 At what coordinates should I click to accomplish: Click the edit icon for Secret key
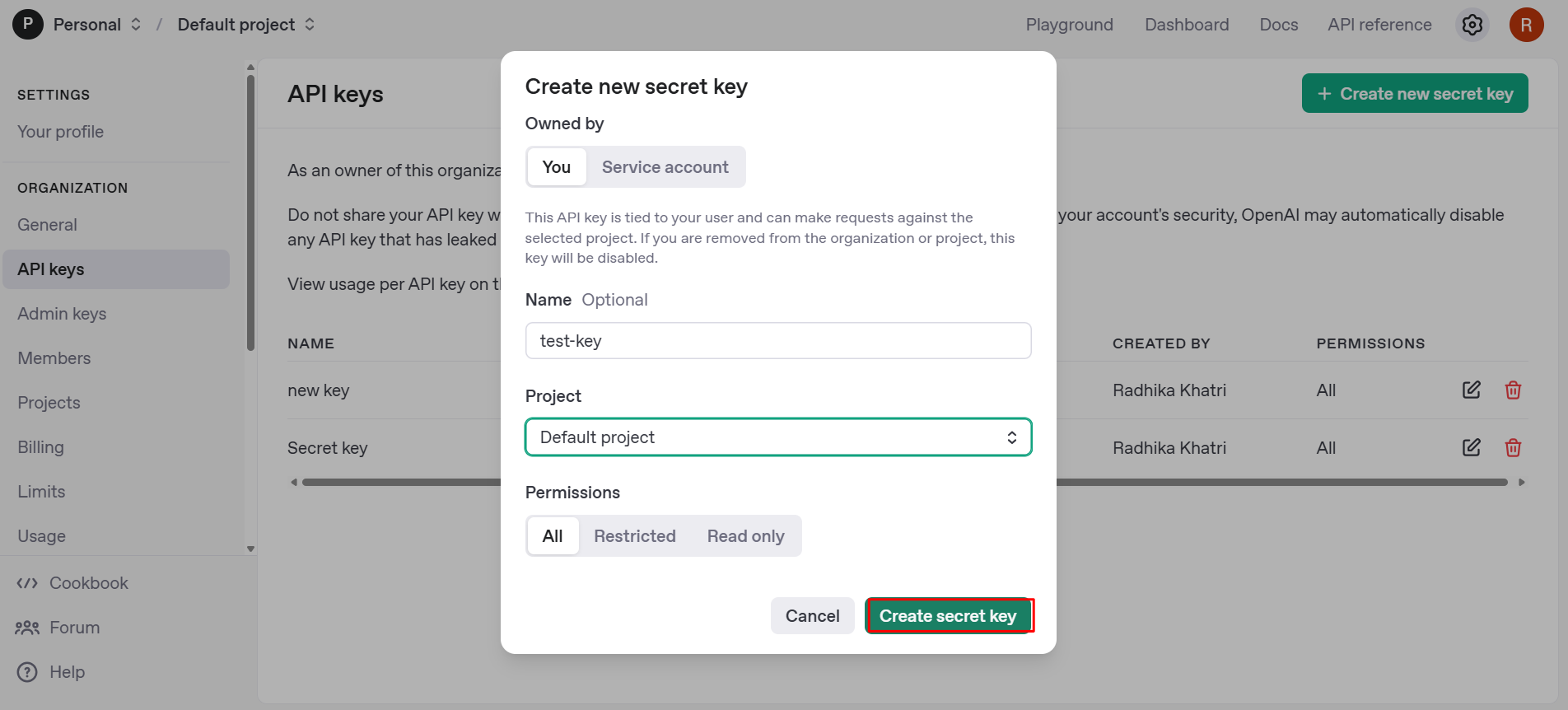point(1471,447)
